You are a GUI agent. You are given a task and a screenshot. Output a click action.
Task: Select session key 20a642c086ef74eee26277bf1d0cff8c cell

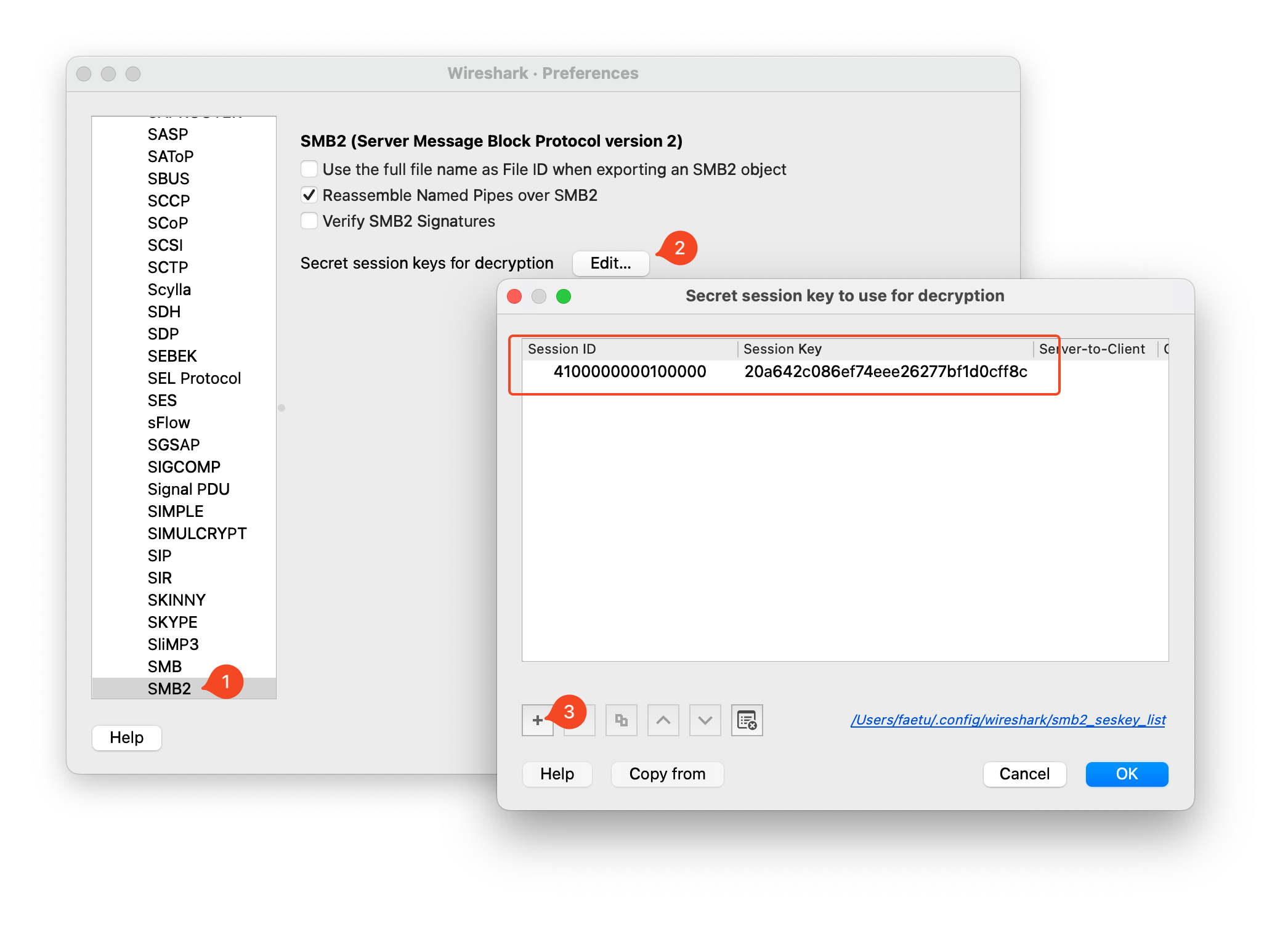[885, 372]
